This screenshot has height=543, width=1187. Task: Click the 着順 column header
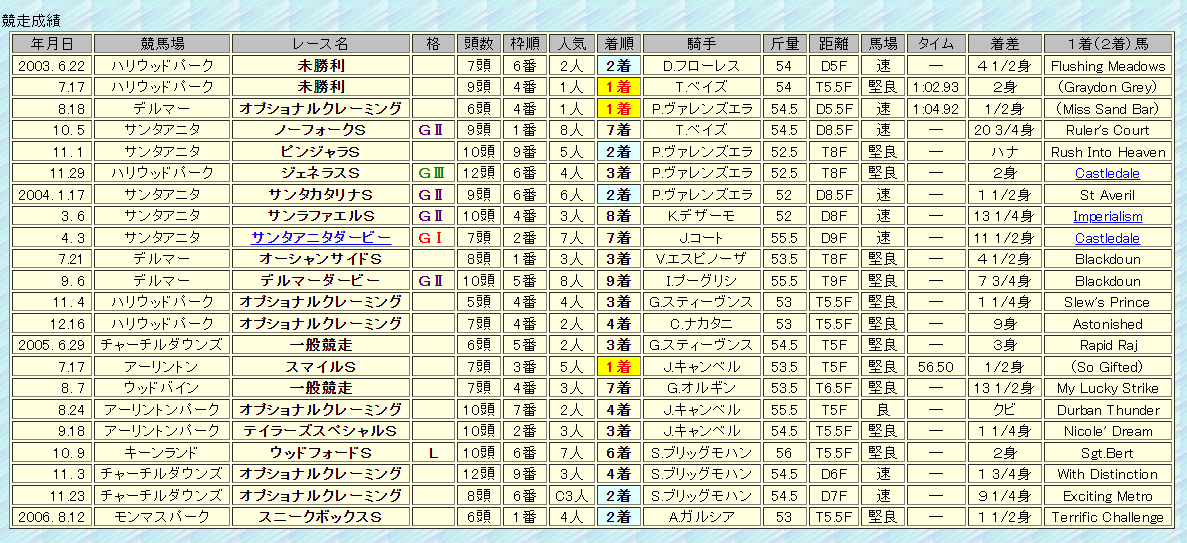click(x=619, y=44)
